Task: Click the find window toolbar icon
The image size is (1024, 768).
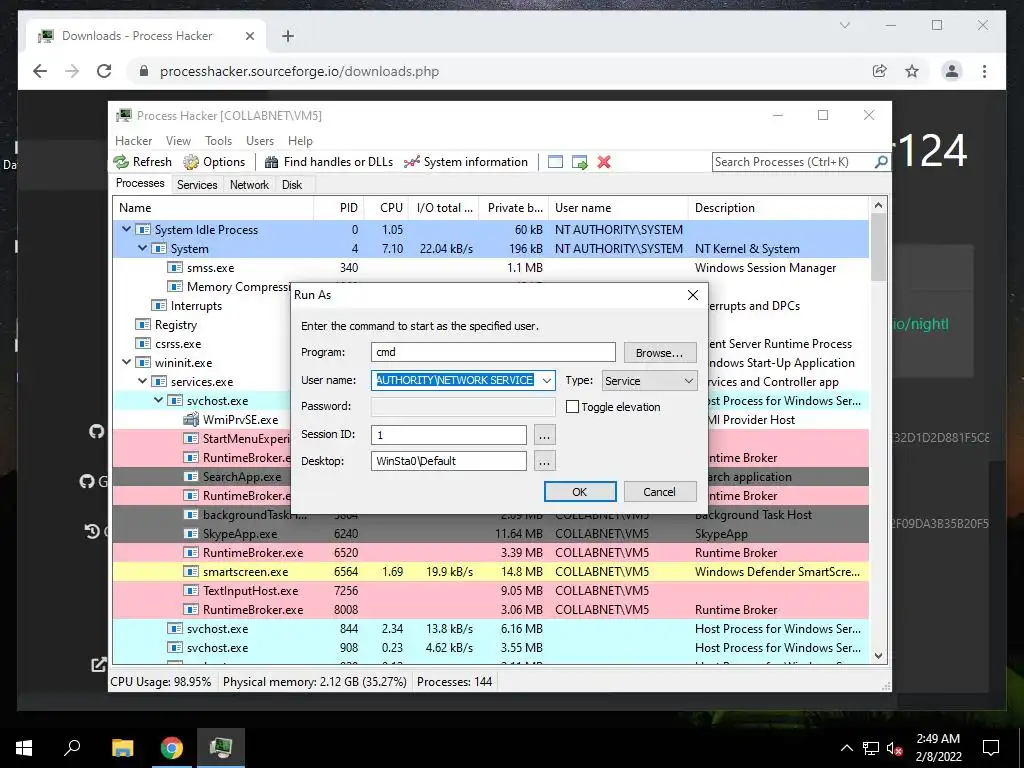Action: coord(555,162)
